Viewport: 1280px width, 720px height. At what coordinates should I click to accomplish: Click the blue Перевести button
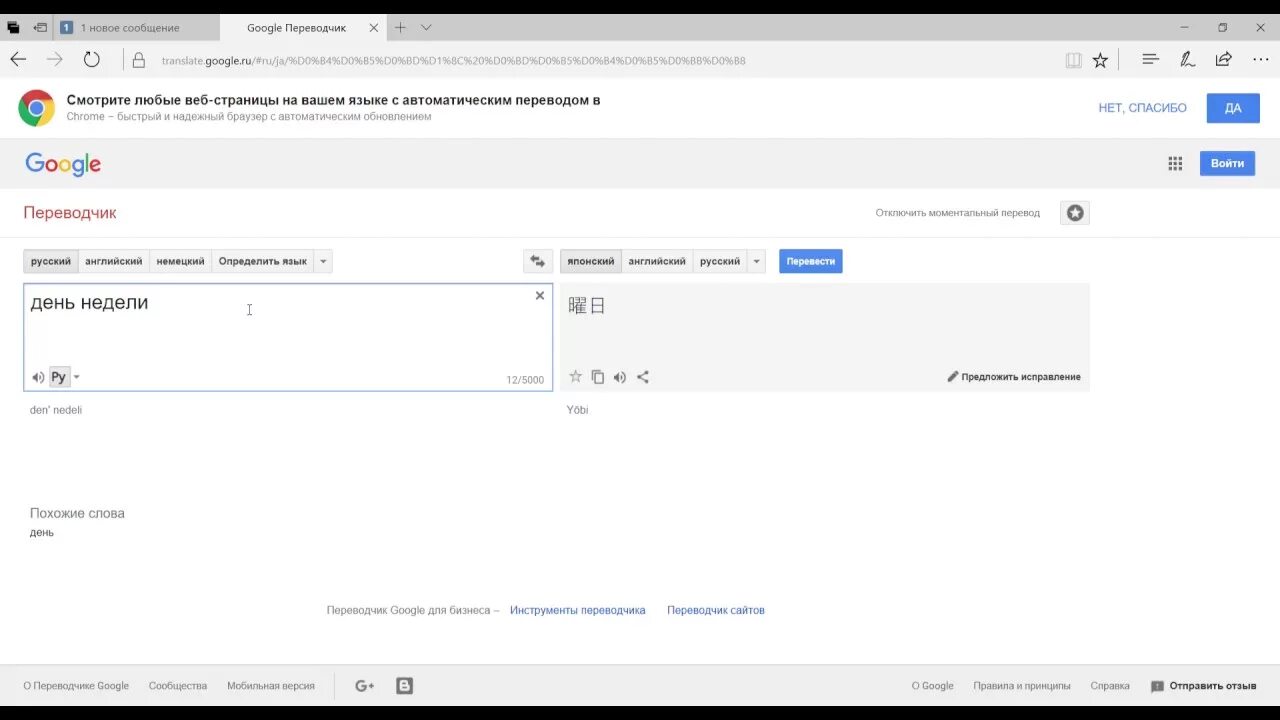pyautogui.click(x=811, y=261)
